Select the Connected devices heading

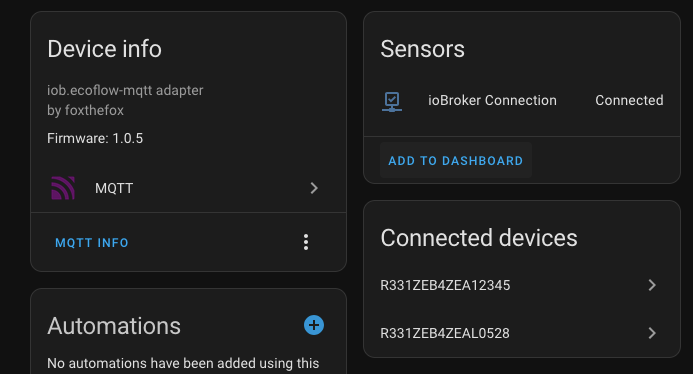(479, 238)
